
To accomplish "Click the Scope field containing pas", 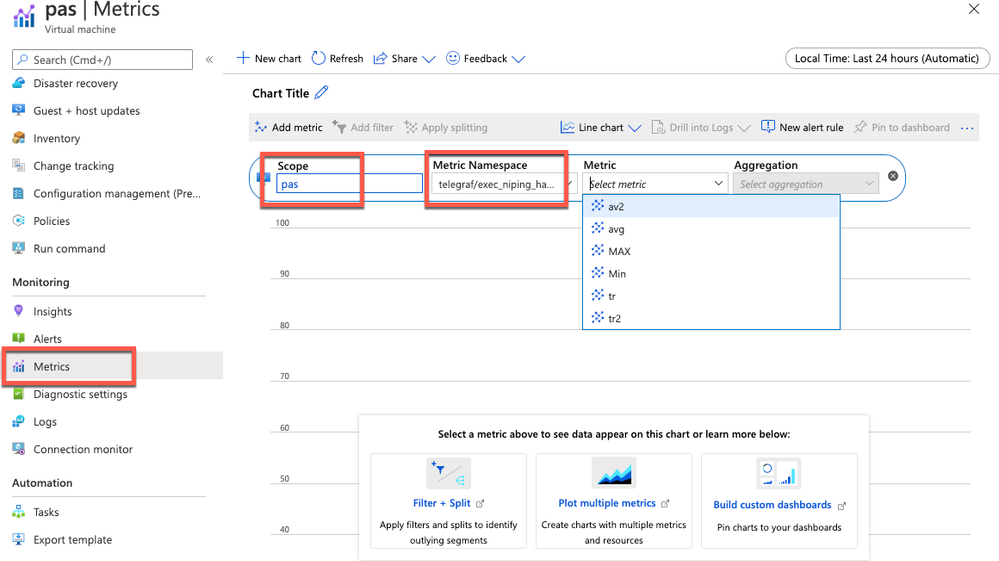I will (x=349, y=184).
